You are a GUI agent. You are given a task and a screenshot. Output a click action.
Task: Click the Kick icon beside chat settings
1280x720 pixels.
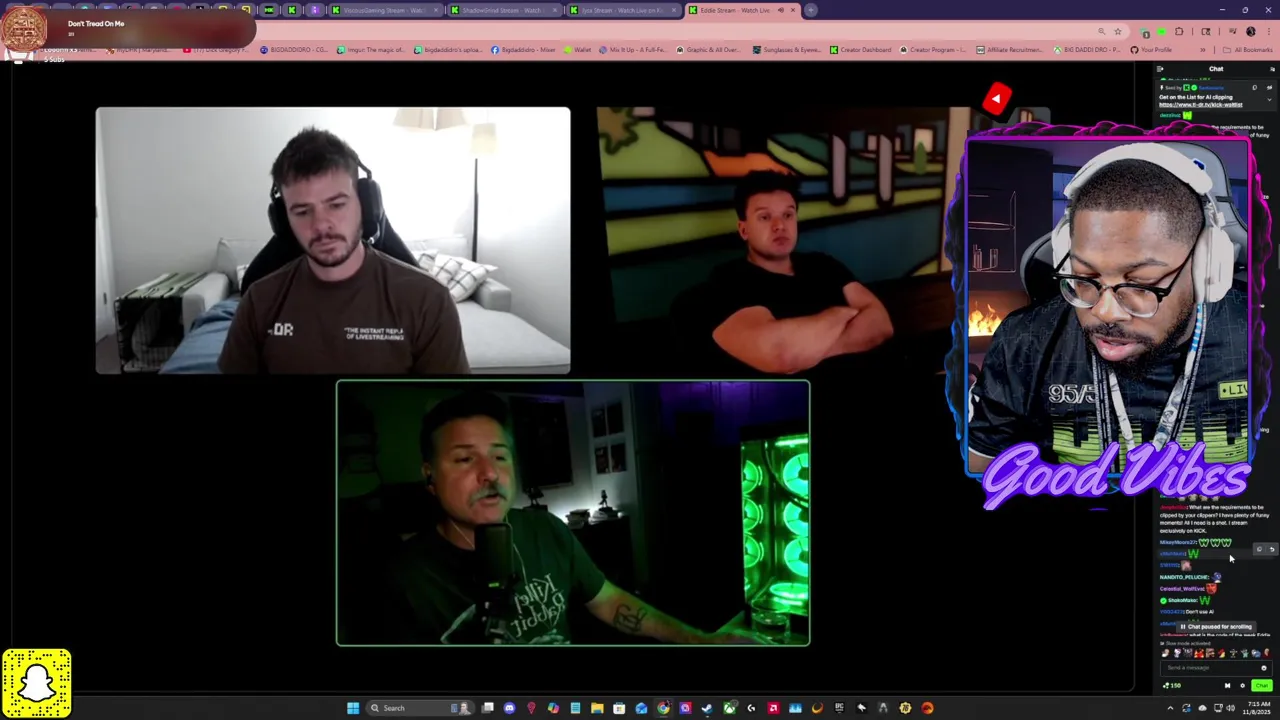point(1228,685)
